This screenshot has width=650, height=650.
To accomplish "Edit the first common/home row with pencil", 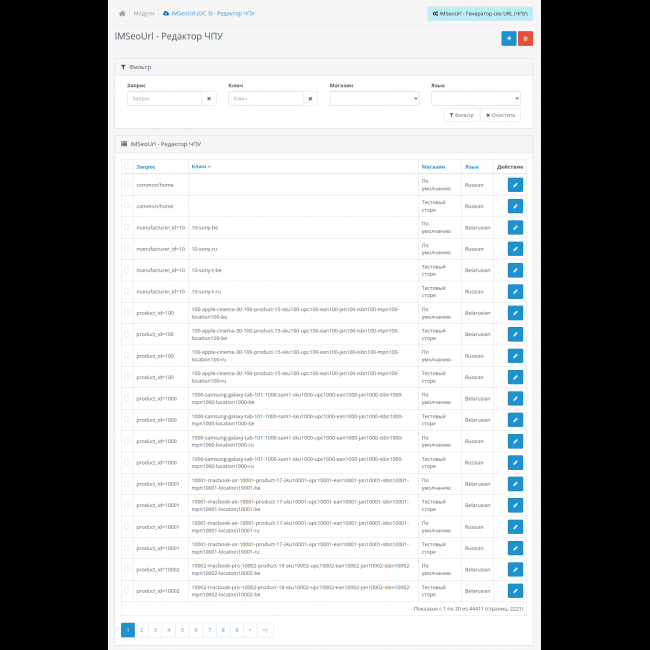I will pyautogui.click(x=515, y=185).
